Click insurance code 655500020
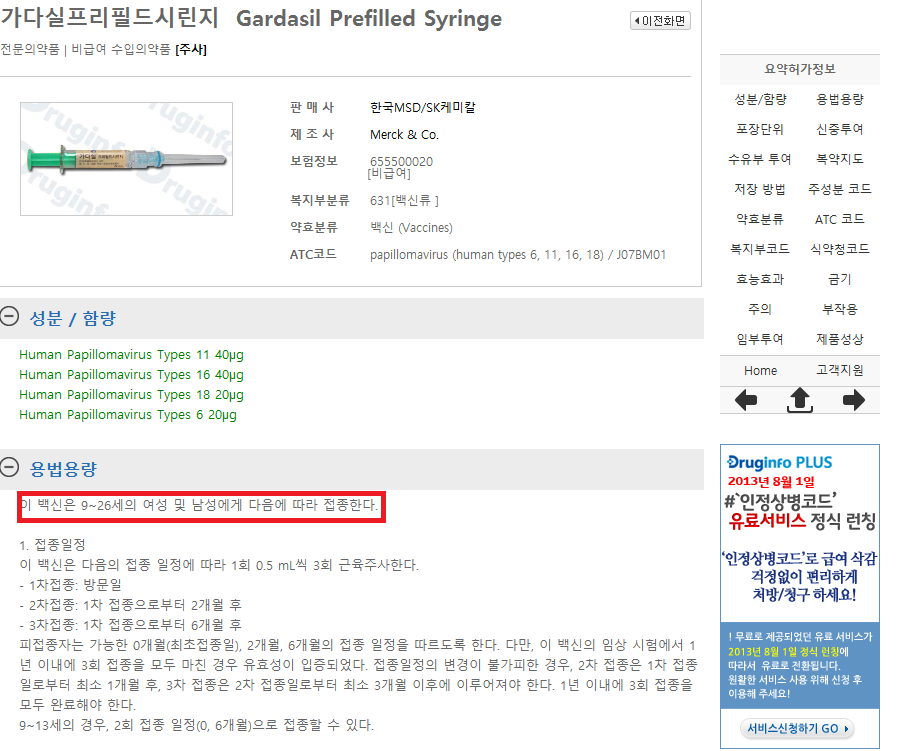Screen dimensions: 904x751 point(401,161)
